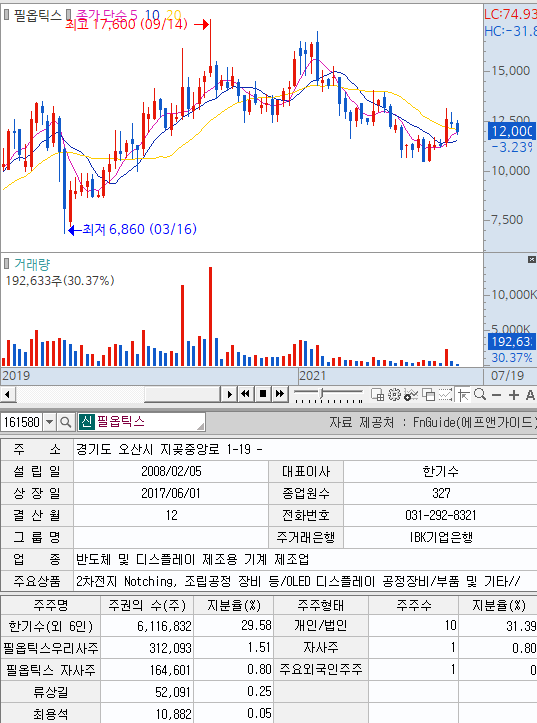Click the minus zoom-out icon
The width and height of the screenshot is (537, 723).
[496, 395]
